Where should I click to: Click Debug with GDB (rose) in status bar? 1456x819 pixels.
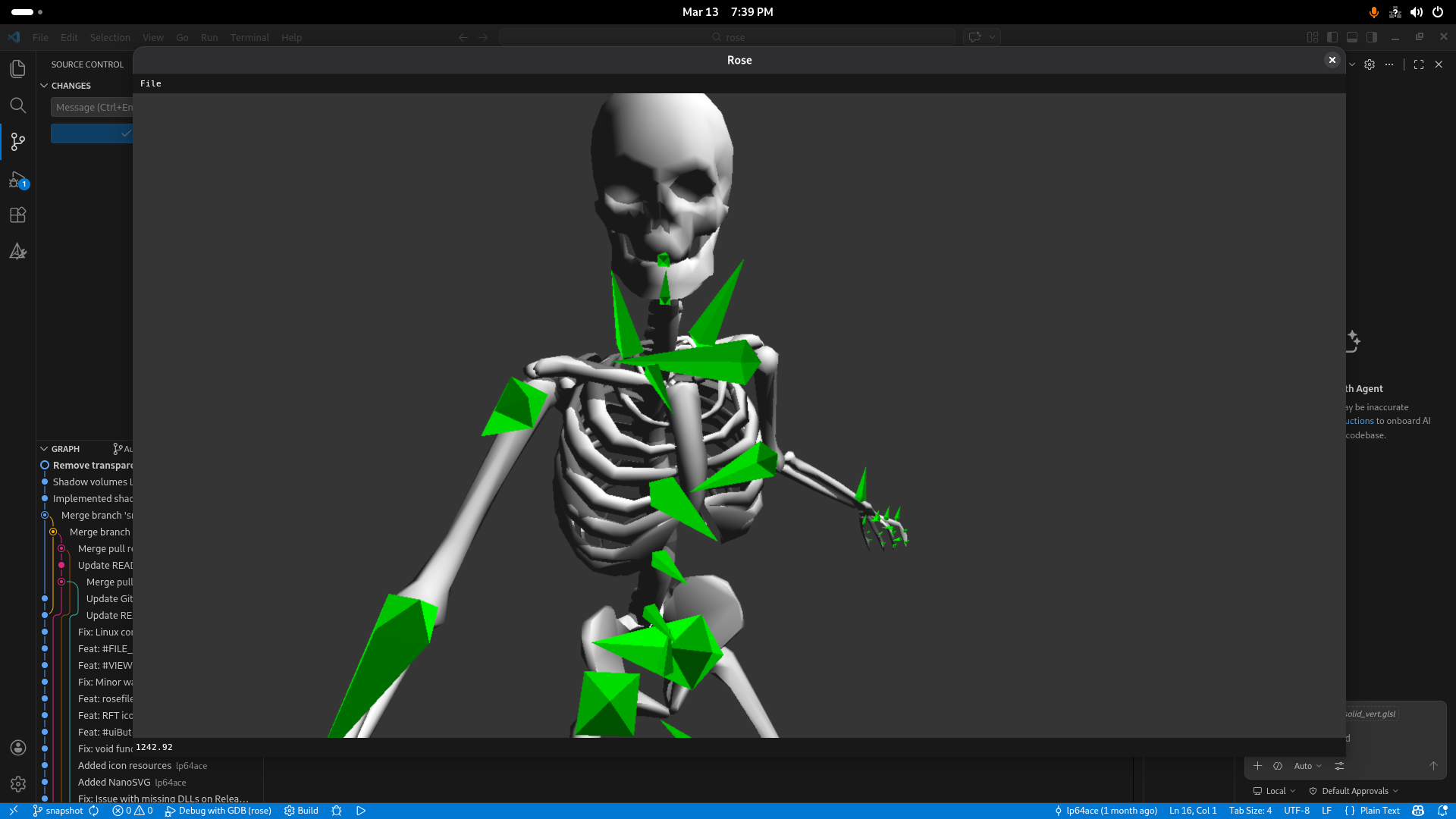pyautogui.click(x=218, y=811)
